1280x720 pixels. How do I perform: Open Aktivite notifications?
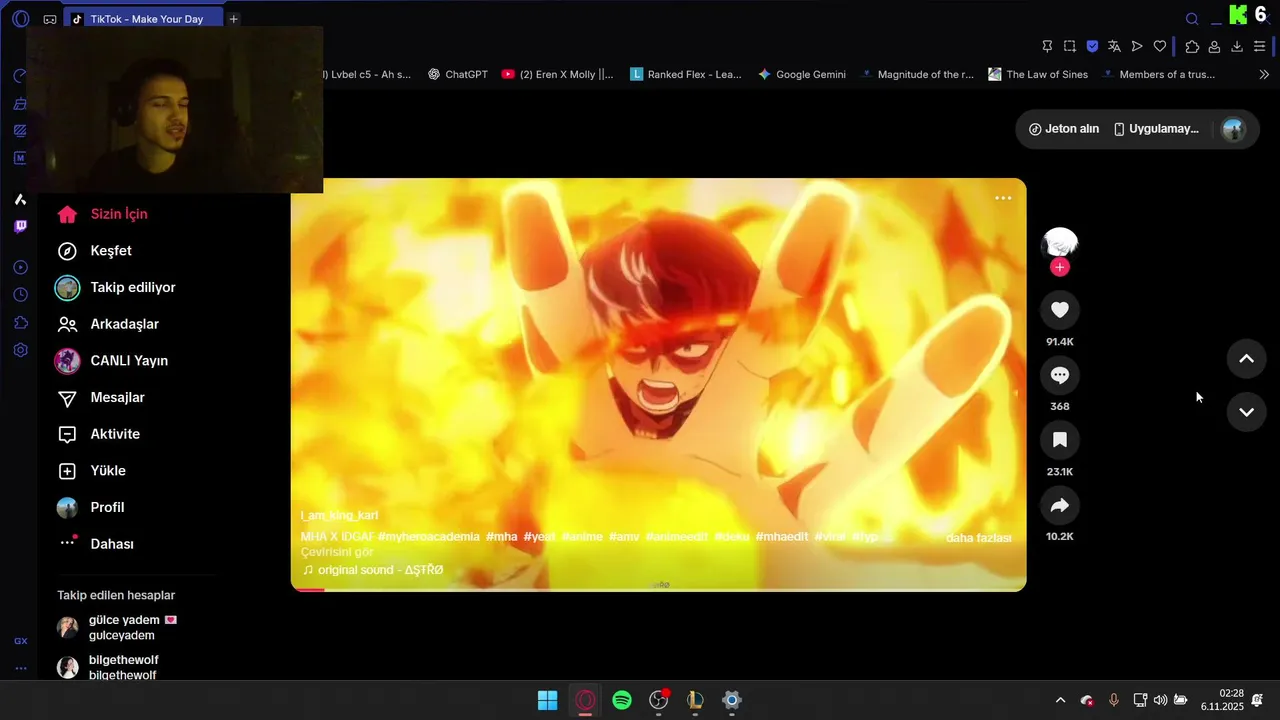point(99,434)
